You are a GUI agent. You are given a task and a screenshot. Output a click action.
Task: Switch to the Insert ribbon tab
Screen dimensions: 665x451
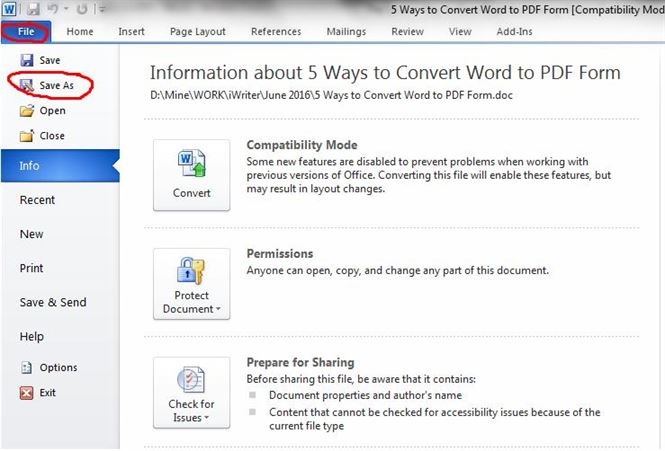131,32
